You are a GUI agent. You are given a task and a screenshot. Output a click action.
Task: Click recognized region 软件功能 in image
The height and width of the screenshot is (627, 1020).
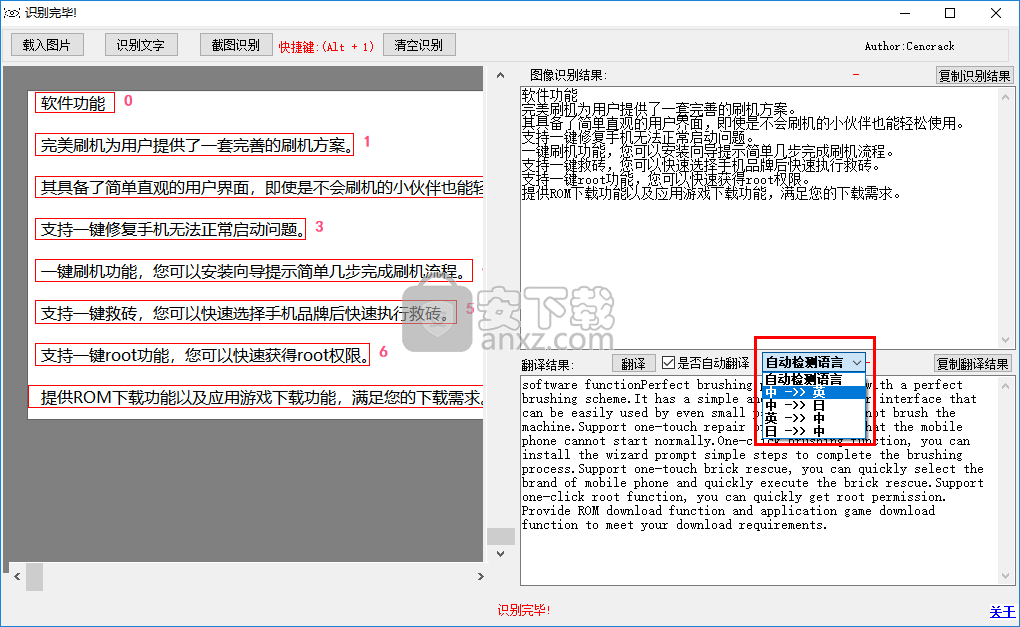tap(75, 103)
